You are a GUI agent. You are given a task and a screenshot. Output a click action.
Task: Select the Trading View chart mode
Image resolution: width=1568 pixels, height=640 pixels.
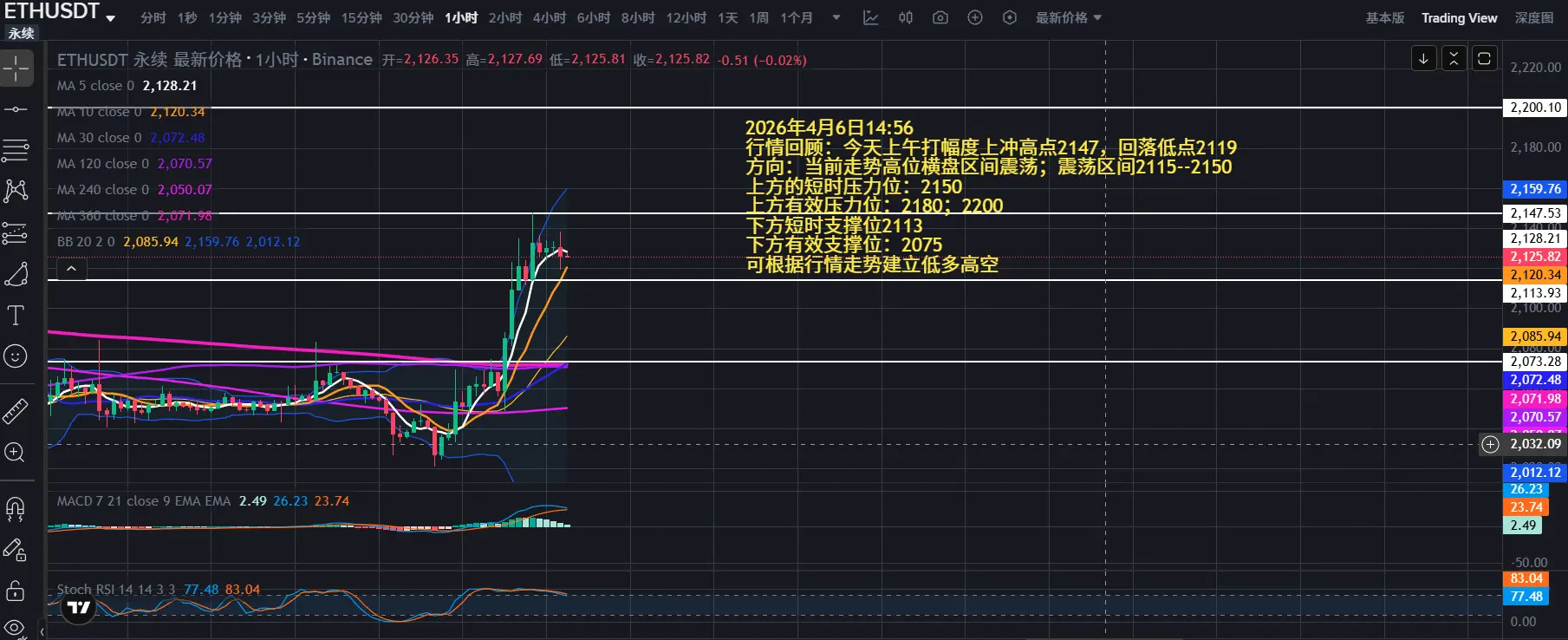point(1460,17)
